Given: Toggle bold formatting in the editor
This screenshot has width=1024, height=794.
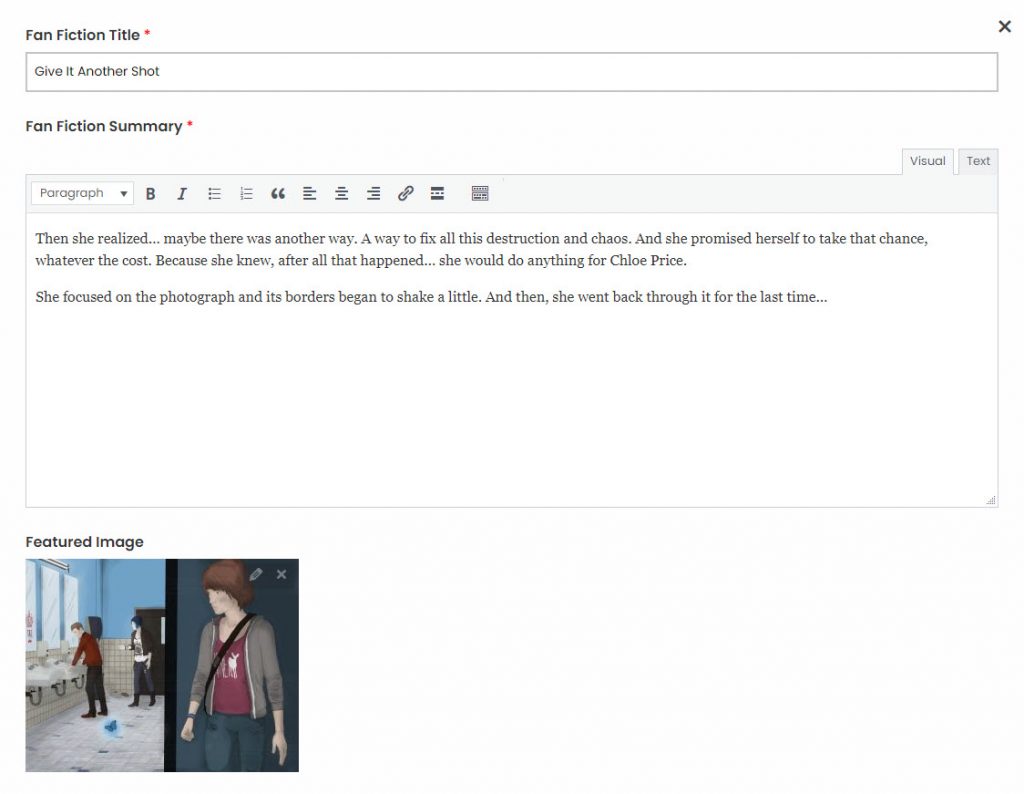Looking at the screenshot, I should coord(150,193).
